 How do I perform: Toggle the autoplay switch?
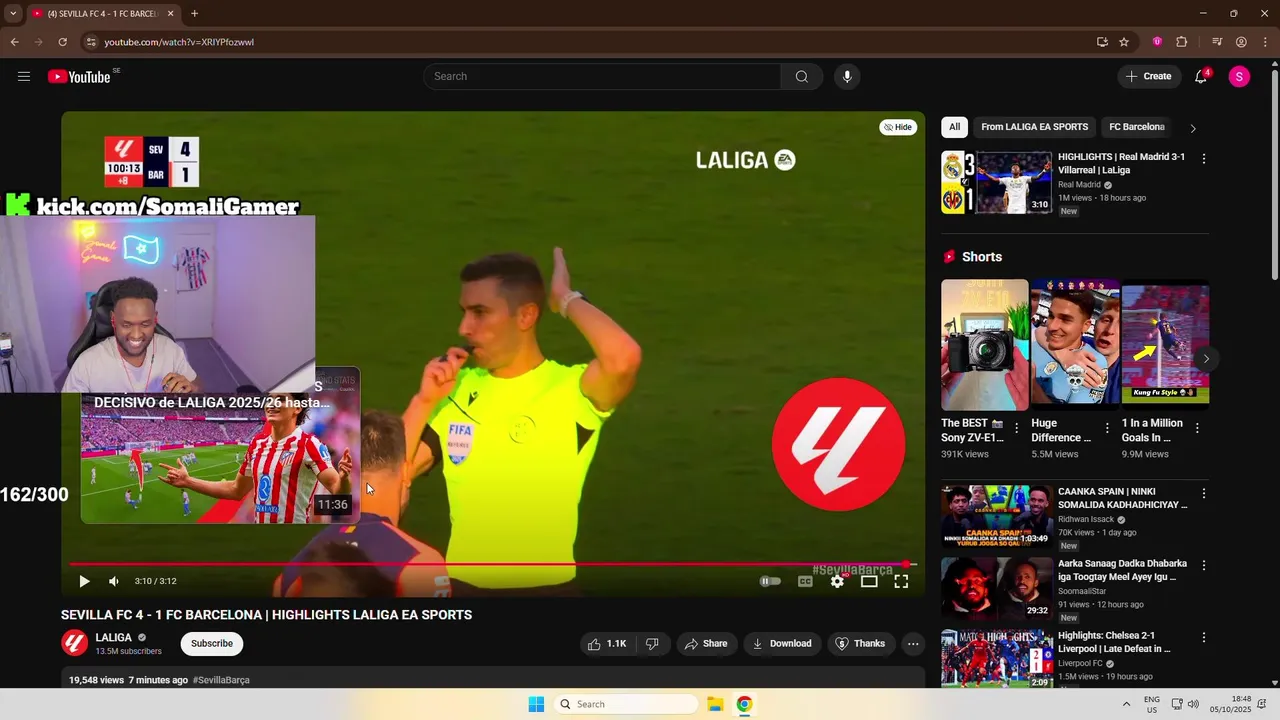(770, 581)
